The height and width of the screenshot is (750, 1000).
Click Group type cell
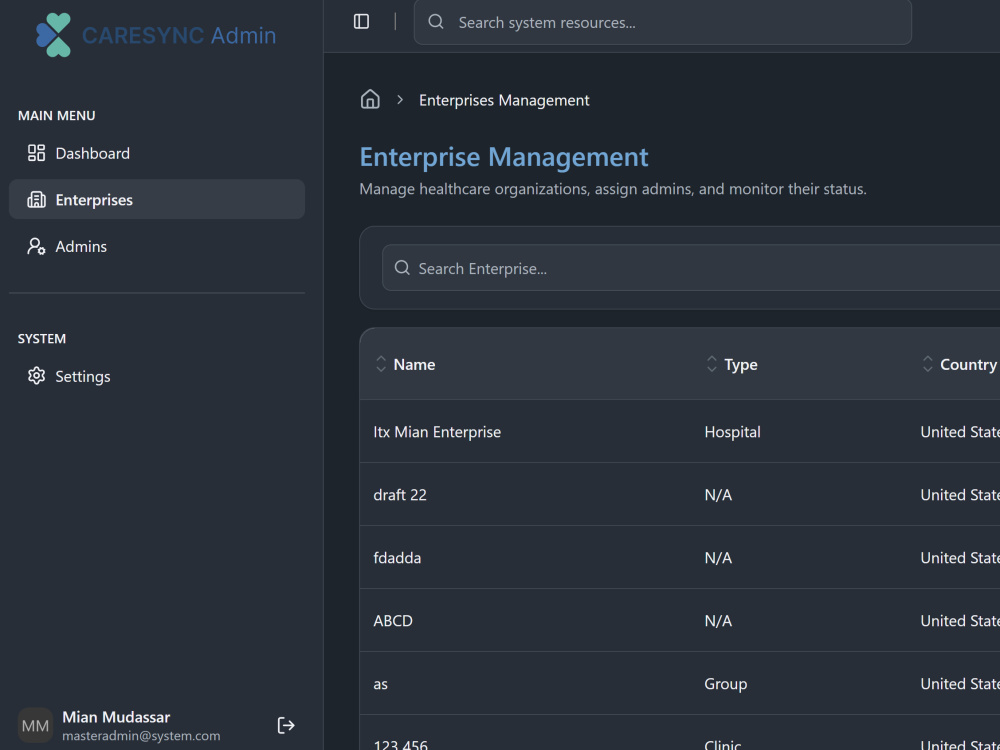726,684
